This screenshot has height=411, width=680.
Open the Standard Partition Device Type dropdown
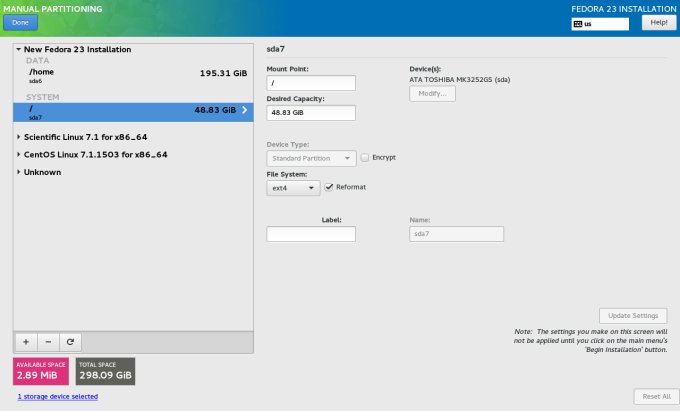[x=311, y=159]
